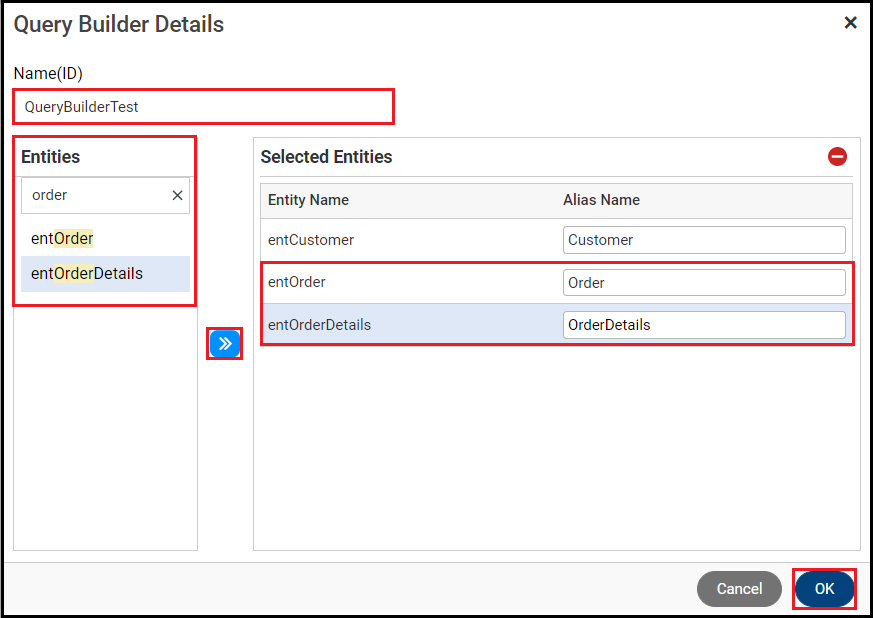Select the entOrder row in Selected Entities
The width and height of the screenshot is (873, 618).
(297, 283)
